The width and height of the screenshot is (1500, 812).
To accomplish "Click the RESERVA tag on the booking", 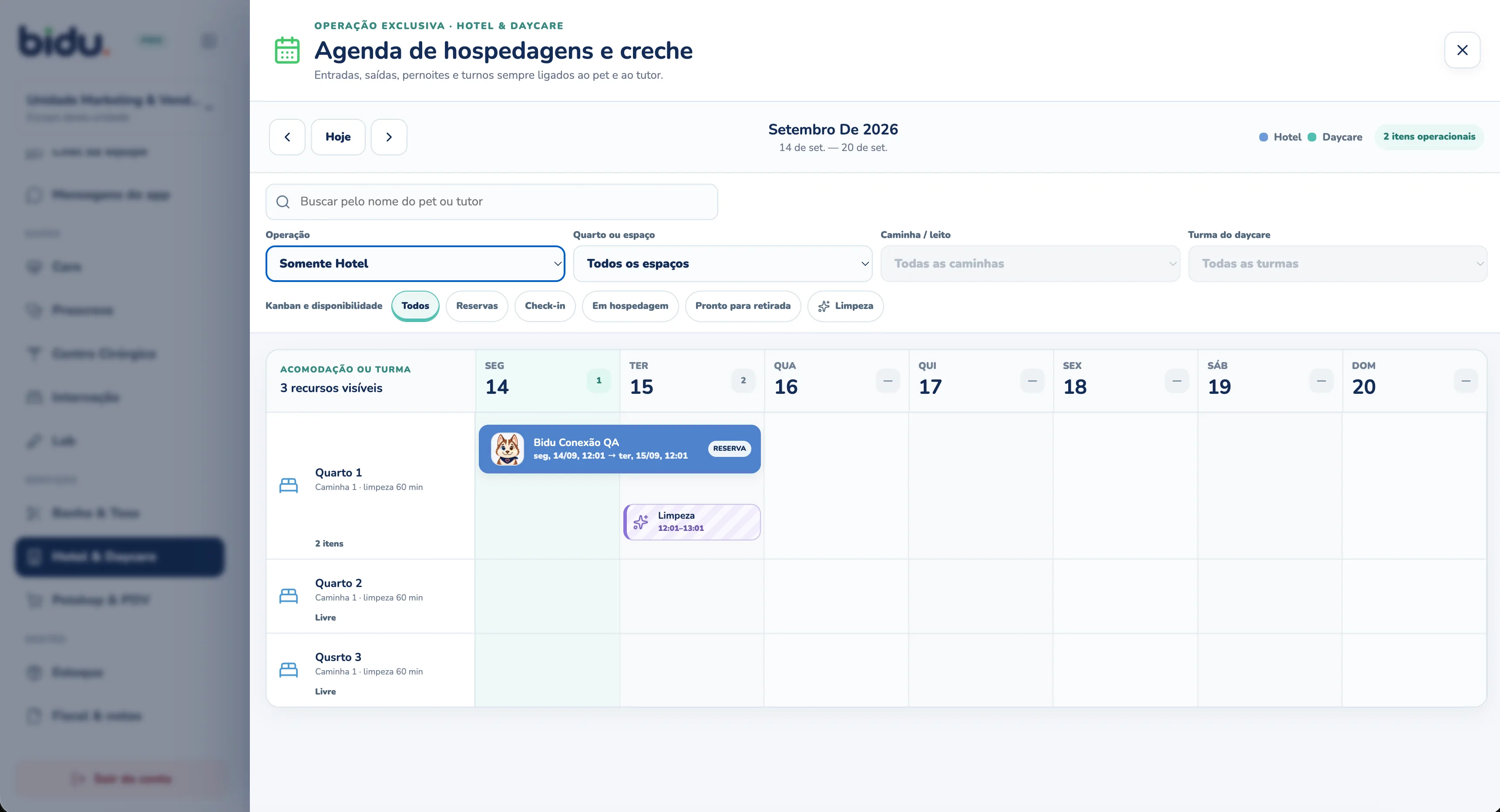I will pyautogui.click(x=730, y=449).
